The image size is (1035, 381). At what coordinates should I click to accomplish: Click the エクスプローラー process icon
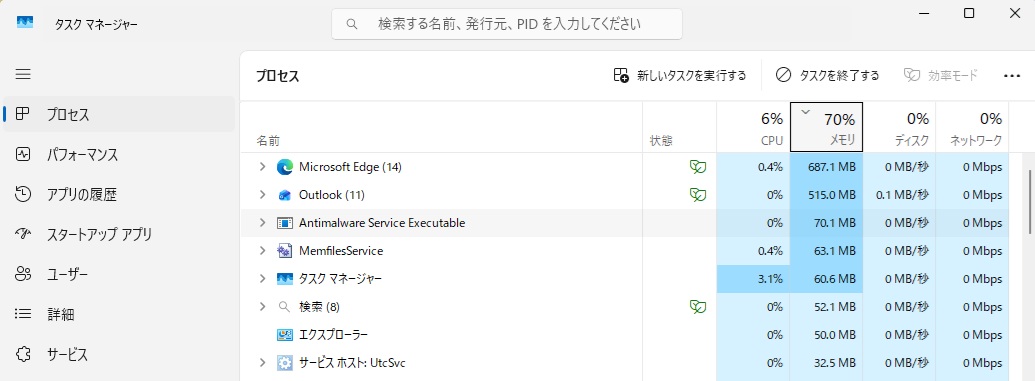click(x=284, y=335)
